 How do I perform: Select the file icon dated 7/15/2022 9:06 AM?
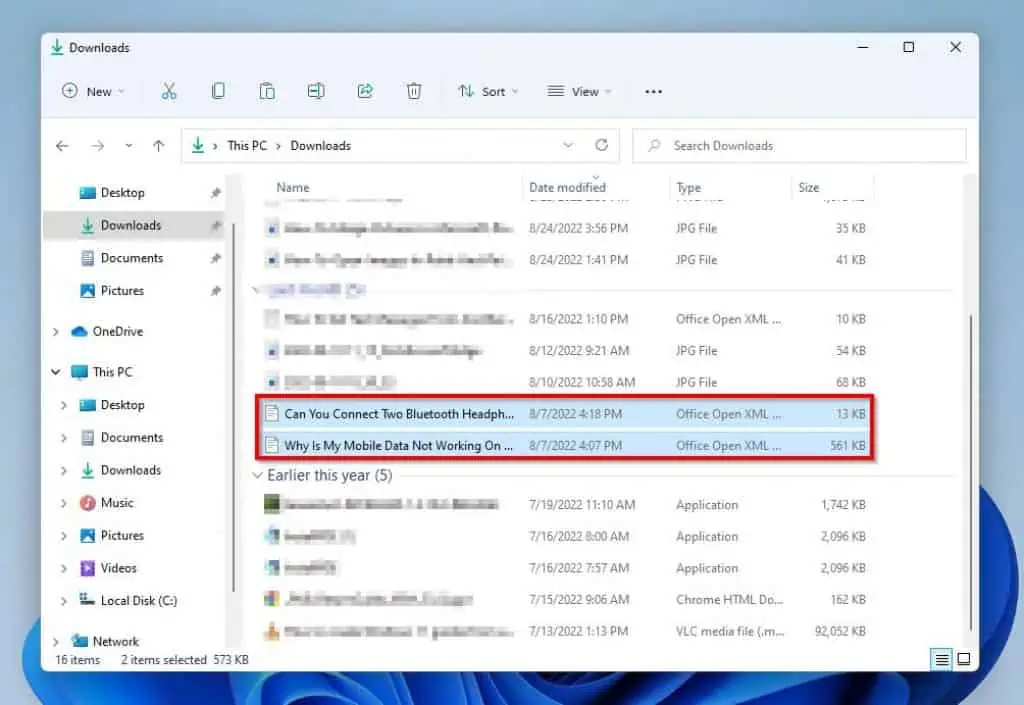pyautogui.click(x=272, y=599)
